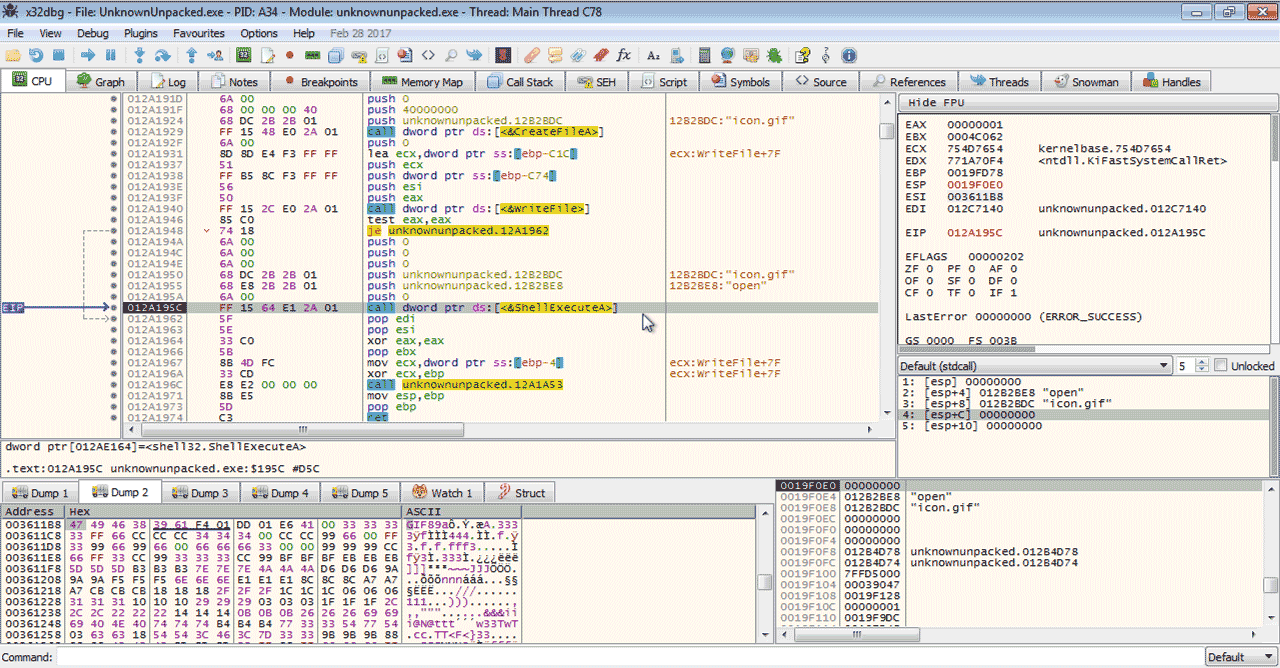Click the Restart debugging toolbar icon
This screenshot has width=1280, height=668.
36,55
